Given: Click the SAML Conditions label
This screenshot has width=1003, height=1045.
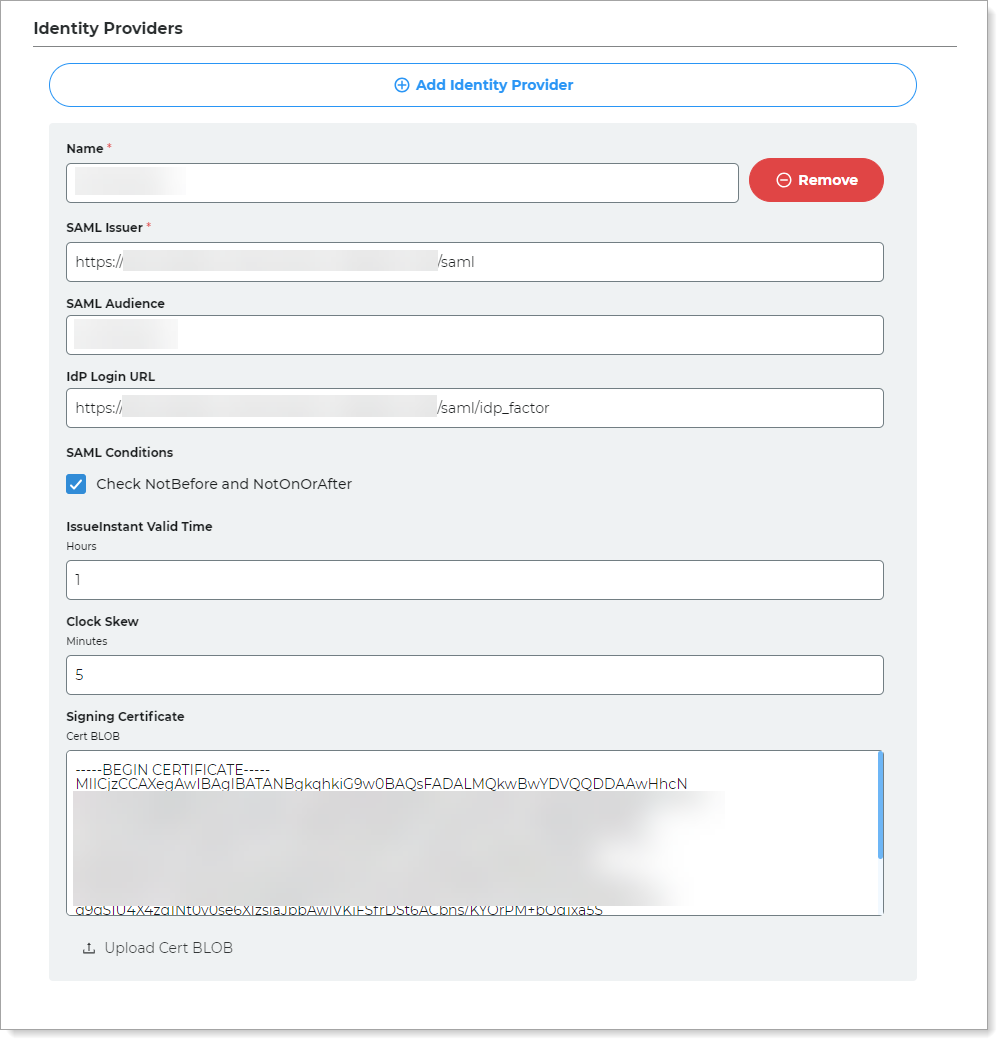Looking at the screenshot, I should [120, 453].
